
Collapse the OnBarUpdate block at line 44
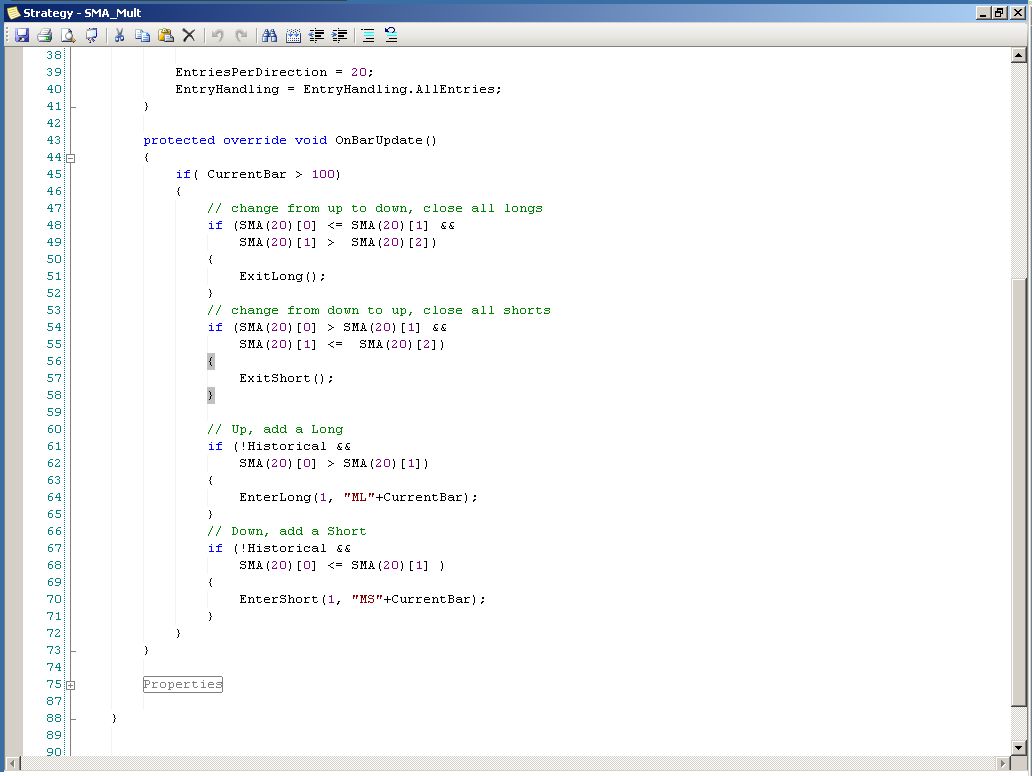(x=70, y=158)
